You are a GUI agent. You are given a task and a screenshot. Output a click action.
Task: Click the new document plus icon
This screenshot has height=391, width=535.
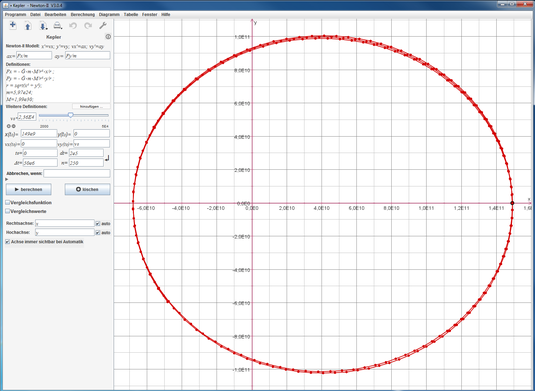coord(13,25)
